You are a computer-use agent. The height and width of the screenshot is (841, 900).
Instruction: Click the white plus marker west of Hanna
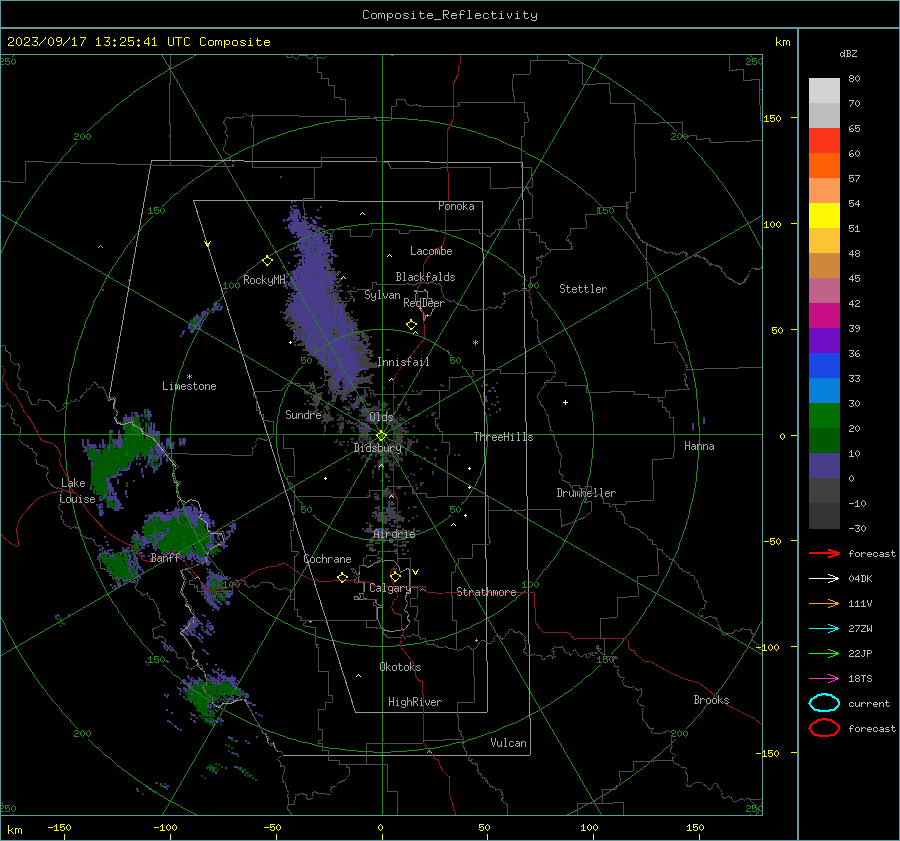565,402
